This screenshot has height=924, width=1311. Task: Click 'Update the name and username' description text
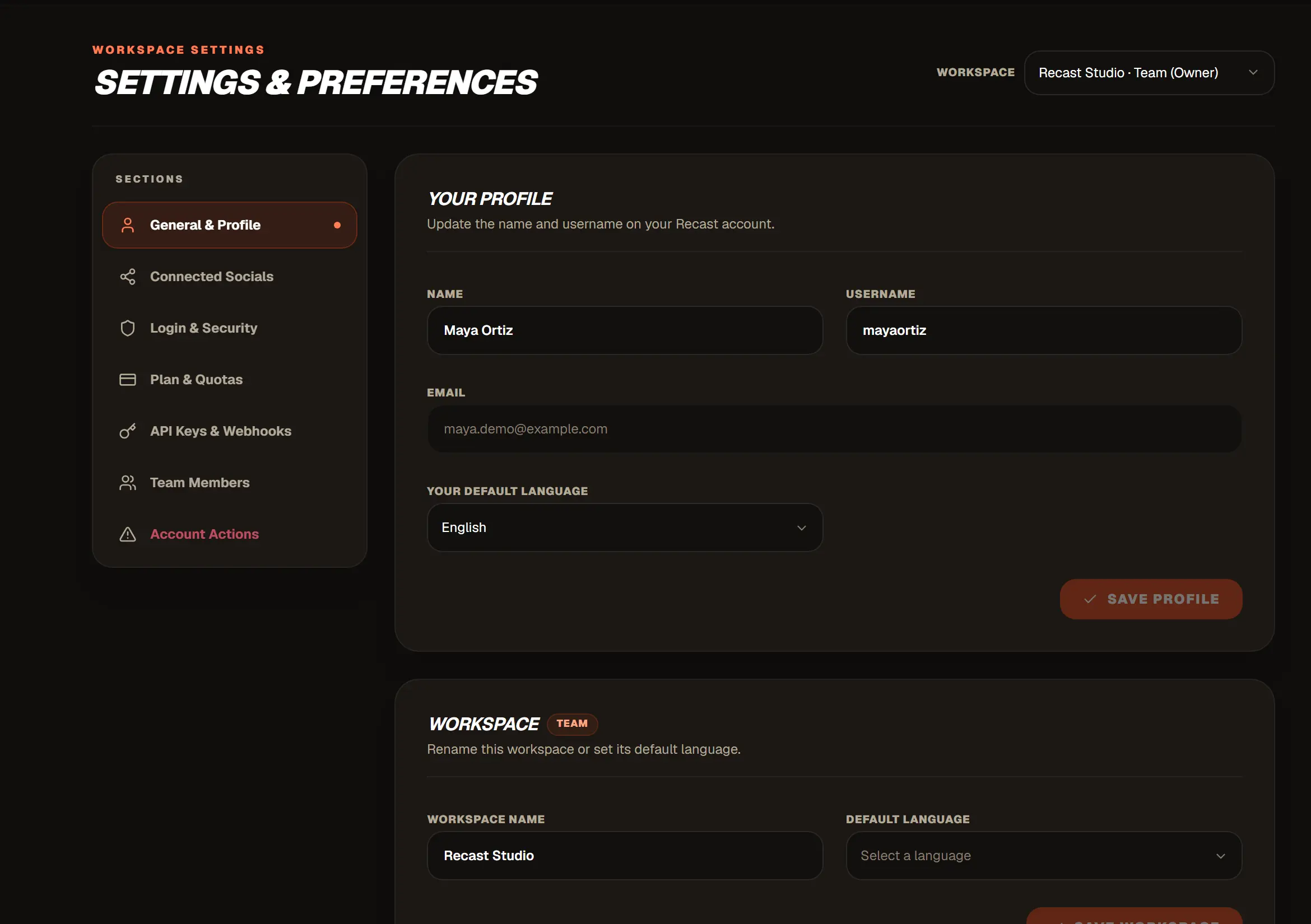[x=601, y=224]
